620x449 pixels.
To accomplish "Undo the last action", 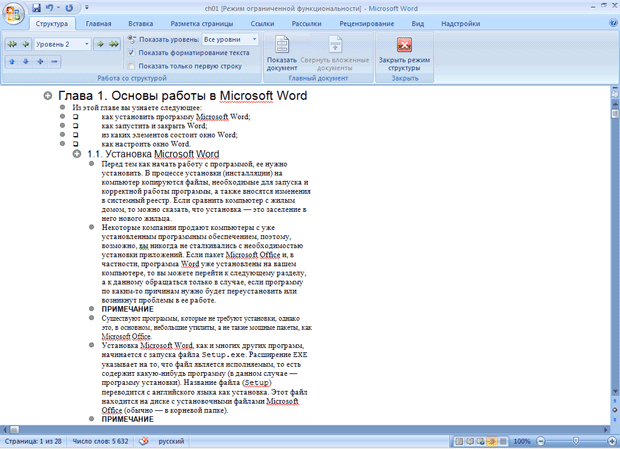I will pyautogui.click(x=49, y=8).
